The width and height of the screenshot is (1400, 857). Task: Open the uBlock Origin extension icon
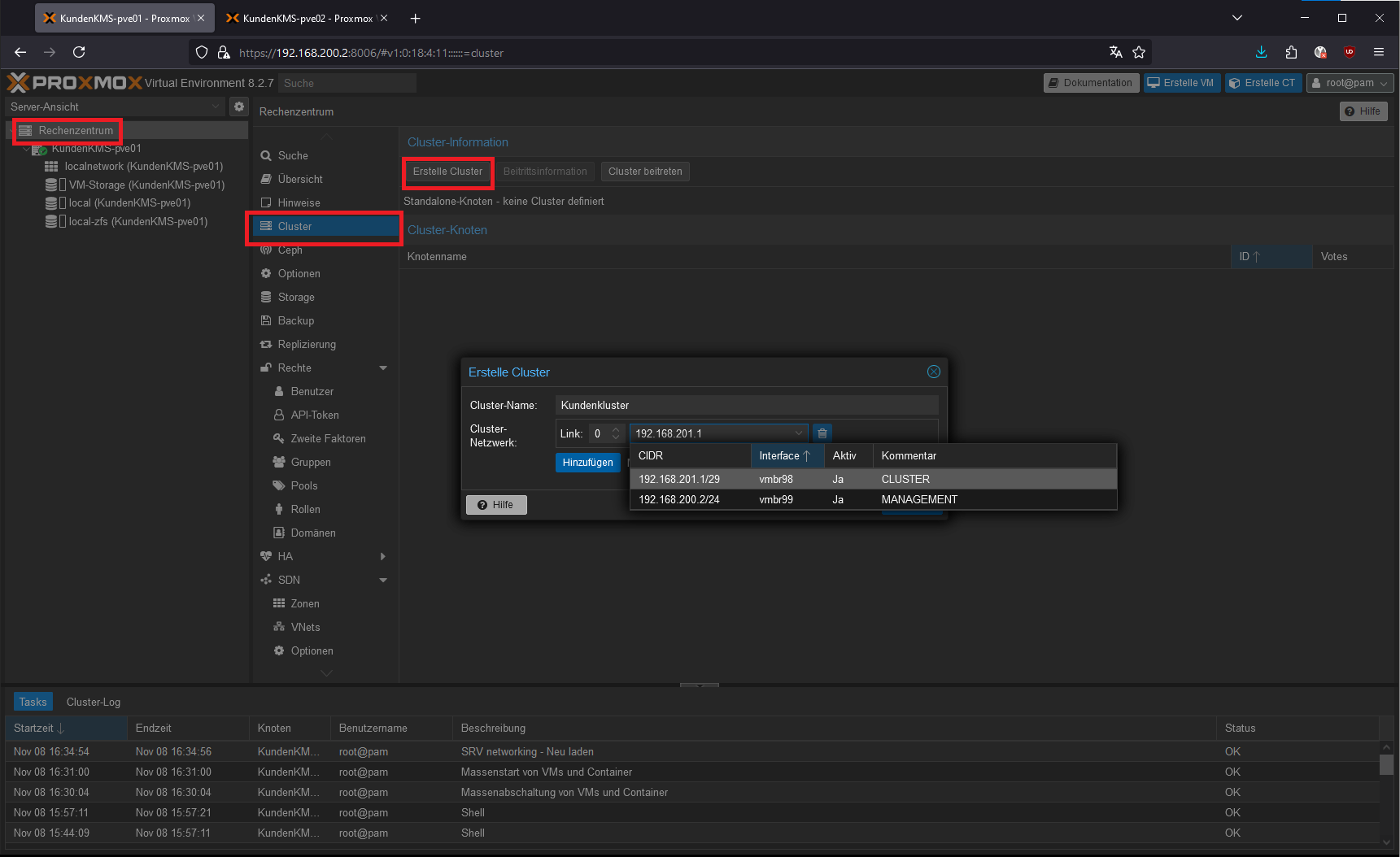pyautogui.click(x=1349, y=53)
